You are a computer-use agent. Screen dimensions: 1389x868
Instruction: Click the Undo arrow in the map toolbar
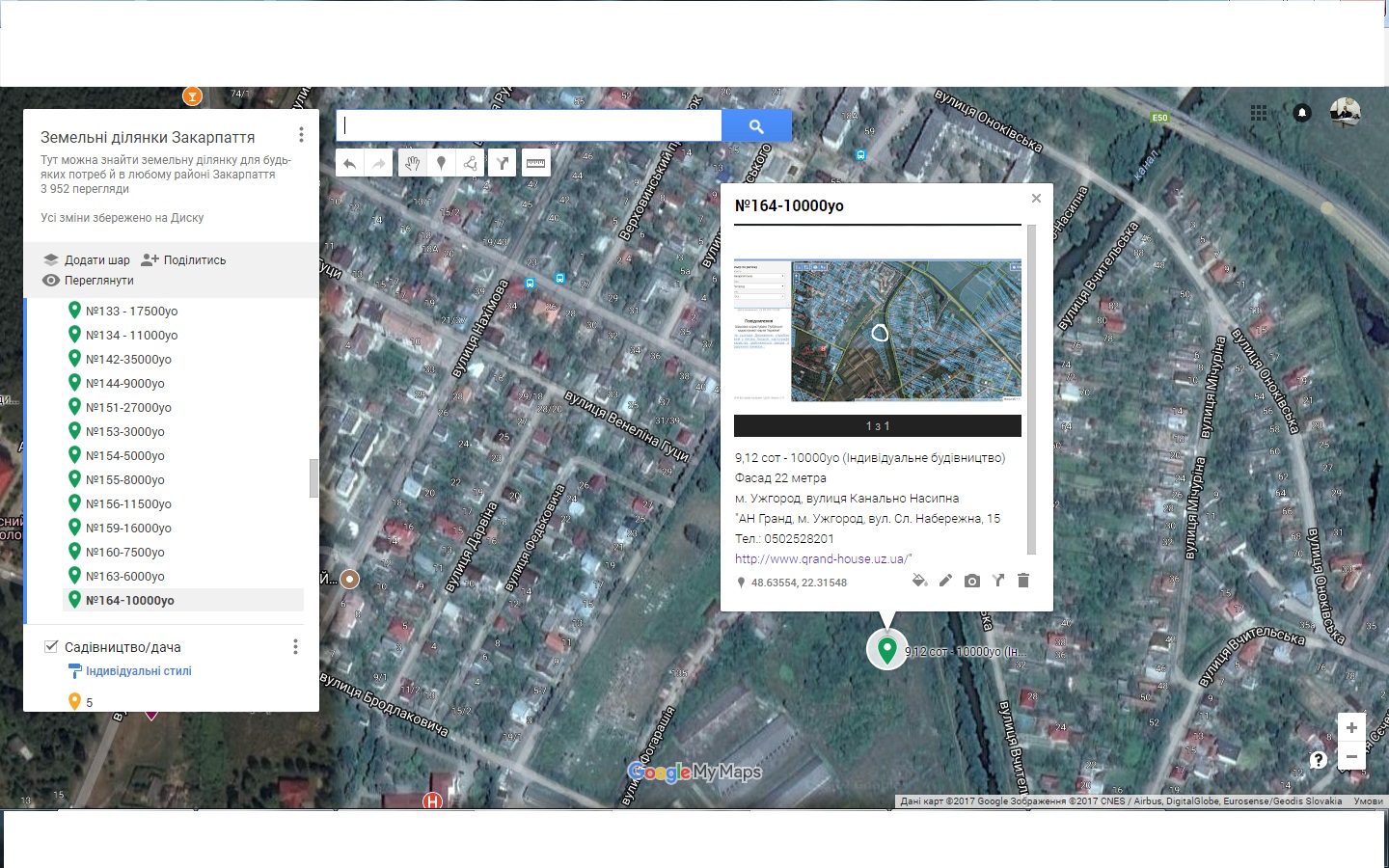349,163
